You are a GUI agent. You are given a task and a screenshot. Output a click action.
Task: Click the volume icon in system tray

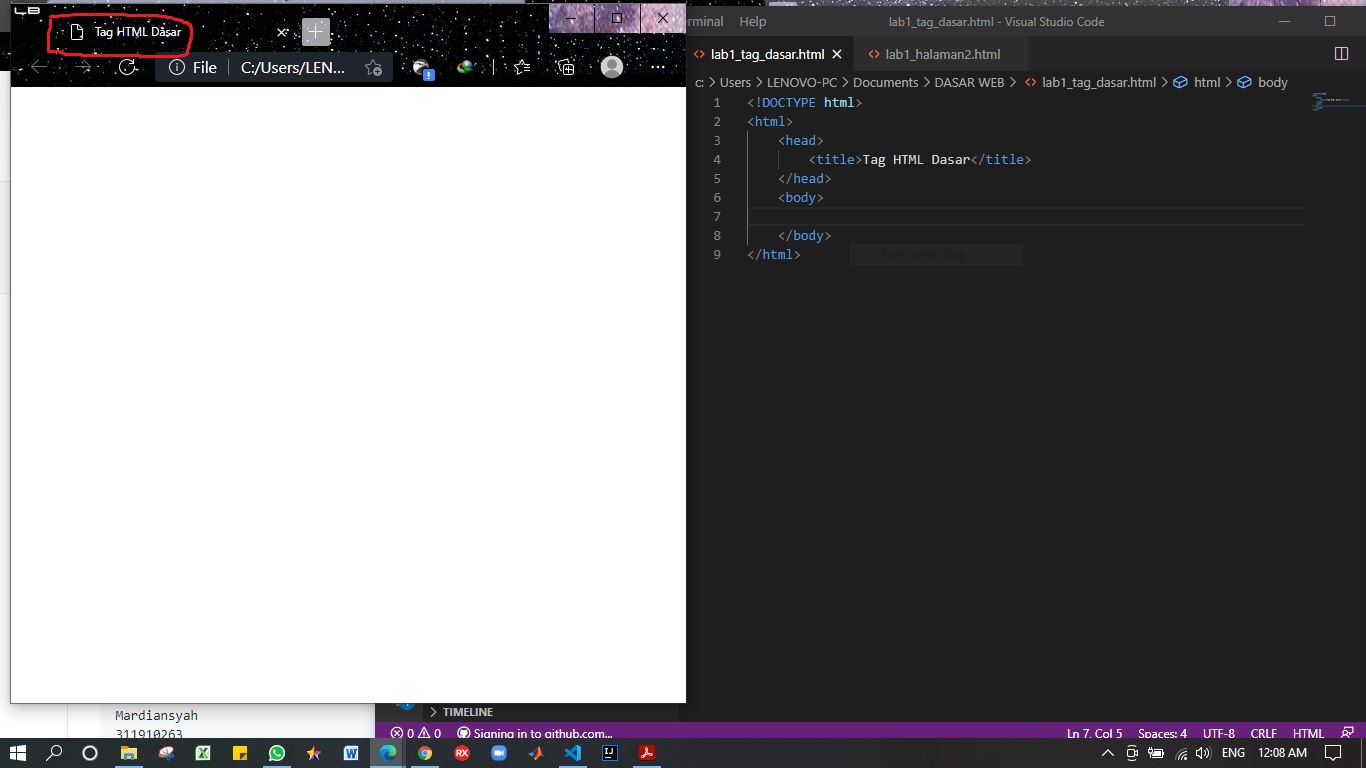click(1203, 753)
